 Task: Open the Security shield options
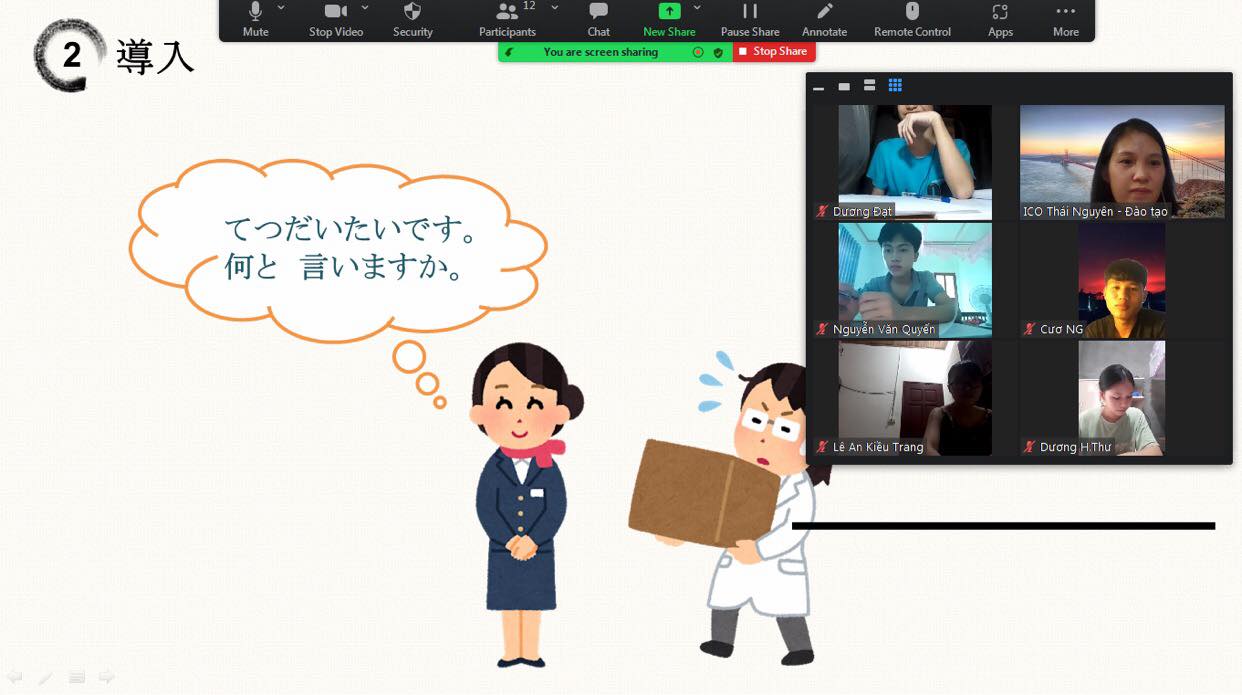point(412,19)
